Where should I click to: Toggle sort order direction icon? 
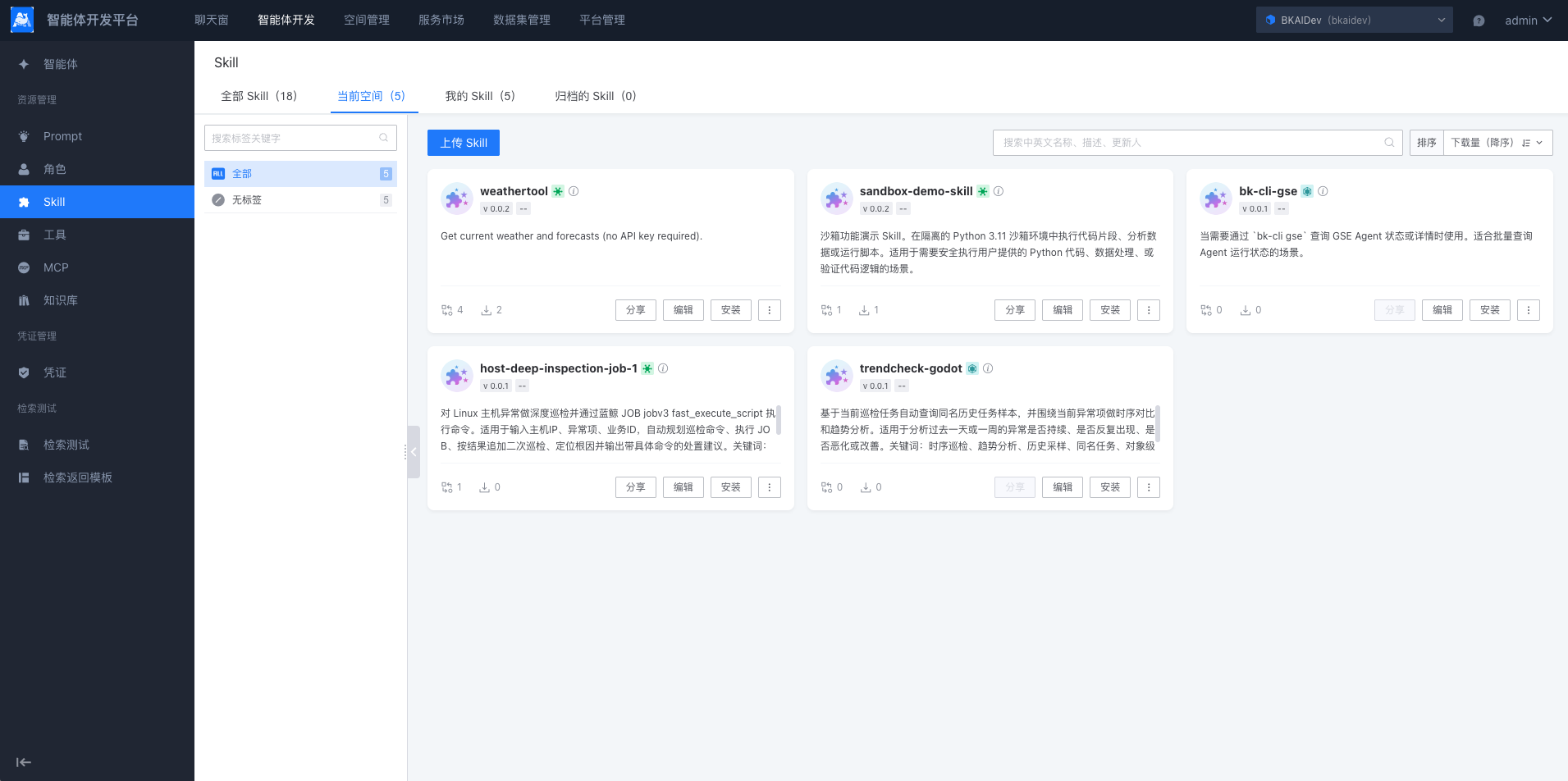(x=1526, y=143)
